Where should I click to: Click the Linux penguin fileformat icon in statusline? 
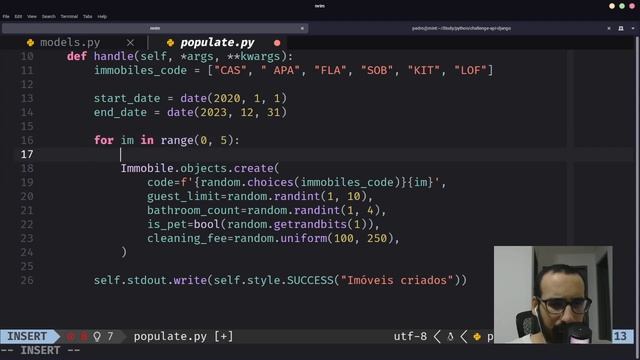[451, 337]
